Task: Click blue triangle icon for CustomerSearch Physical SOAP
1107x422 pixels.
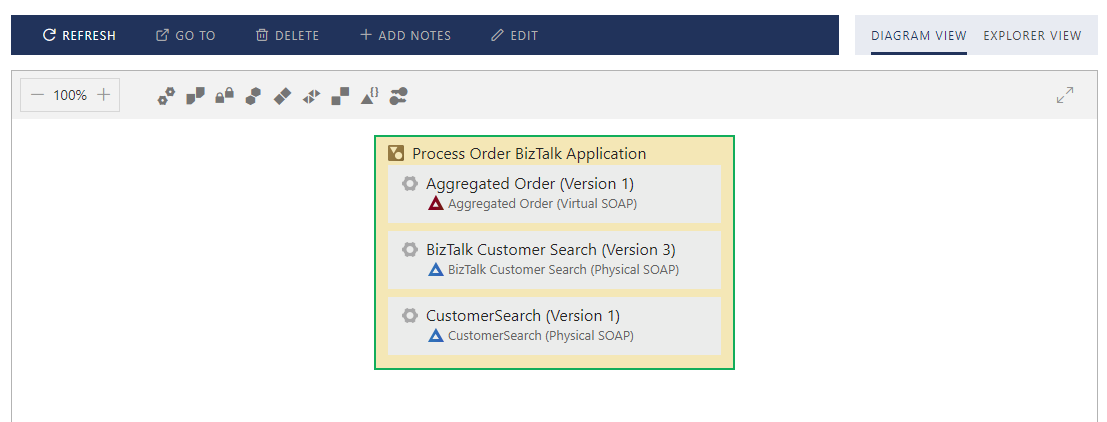Action: (436, 335)
